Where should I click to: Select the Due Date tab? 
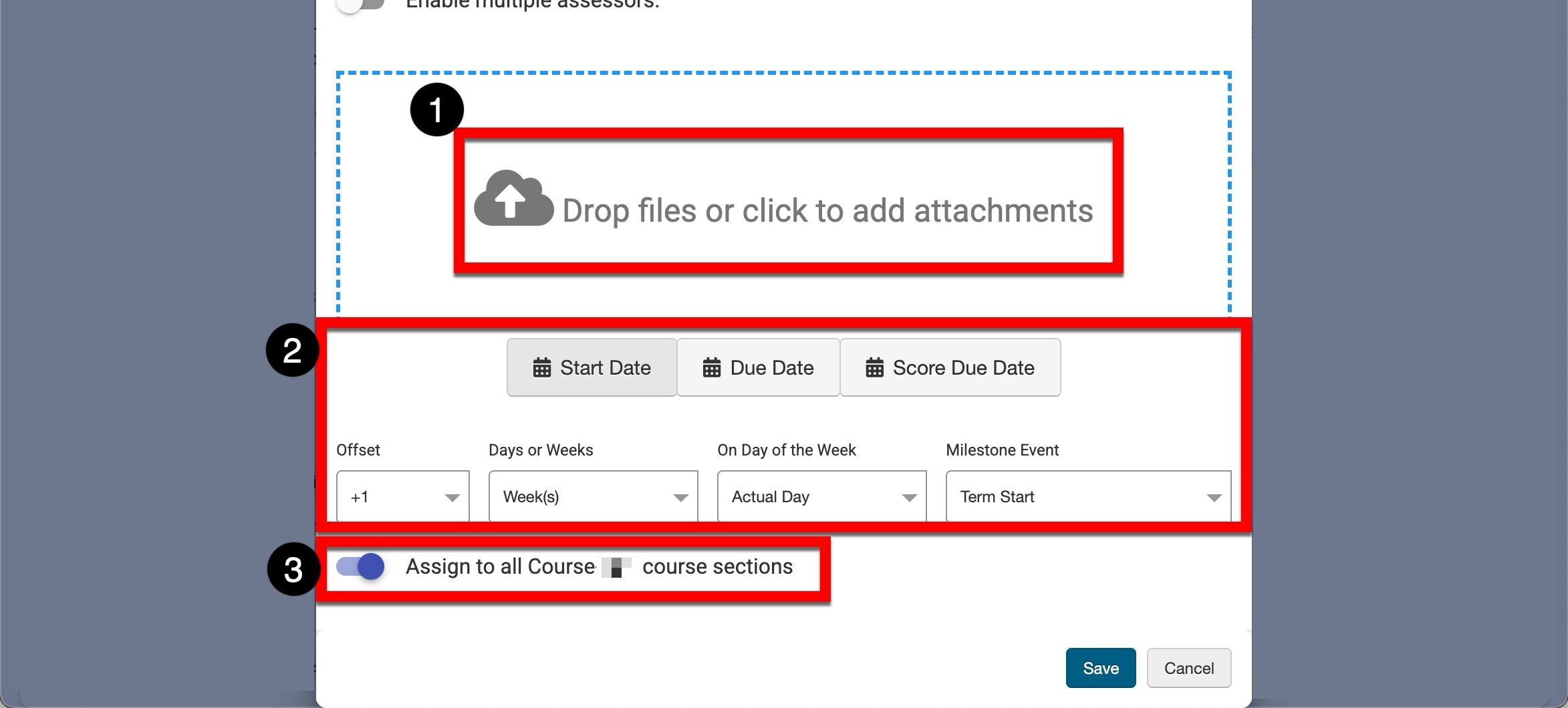758,368
